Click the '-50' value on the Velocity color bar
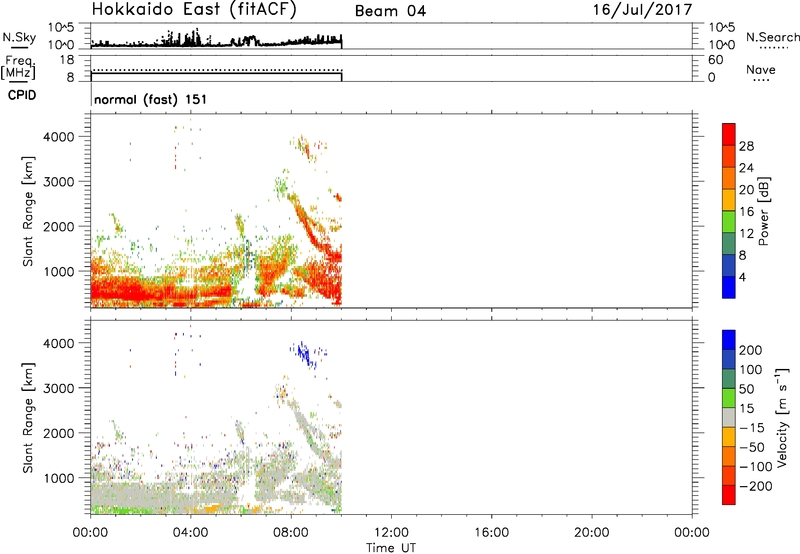The height and width of the screenshot is (554, 800). coord(752,447)
